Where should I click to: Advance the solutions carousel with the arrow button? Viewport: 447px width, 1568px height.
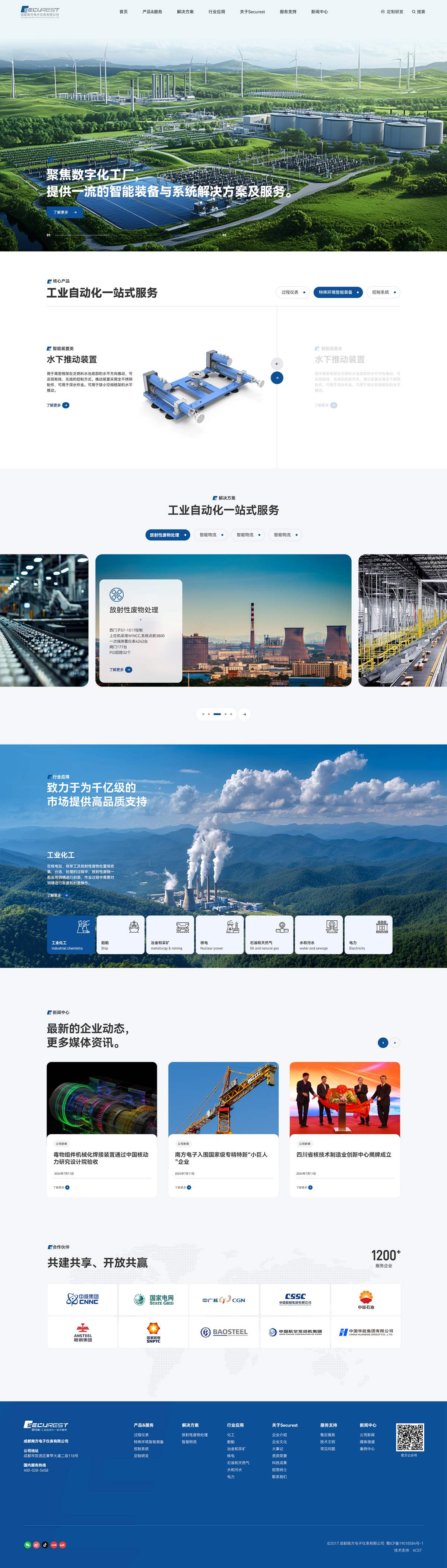point(244,714)
